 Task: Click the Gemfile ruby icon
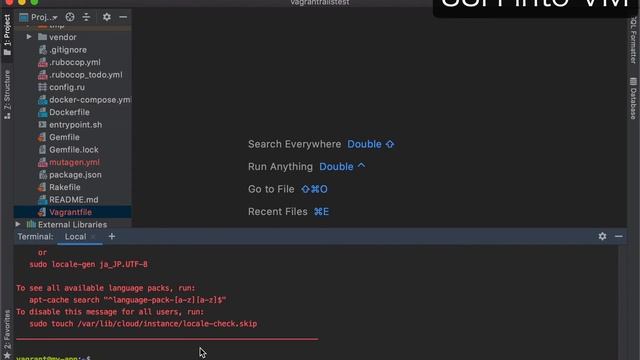42,137
